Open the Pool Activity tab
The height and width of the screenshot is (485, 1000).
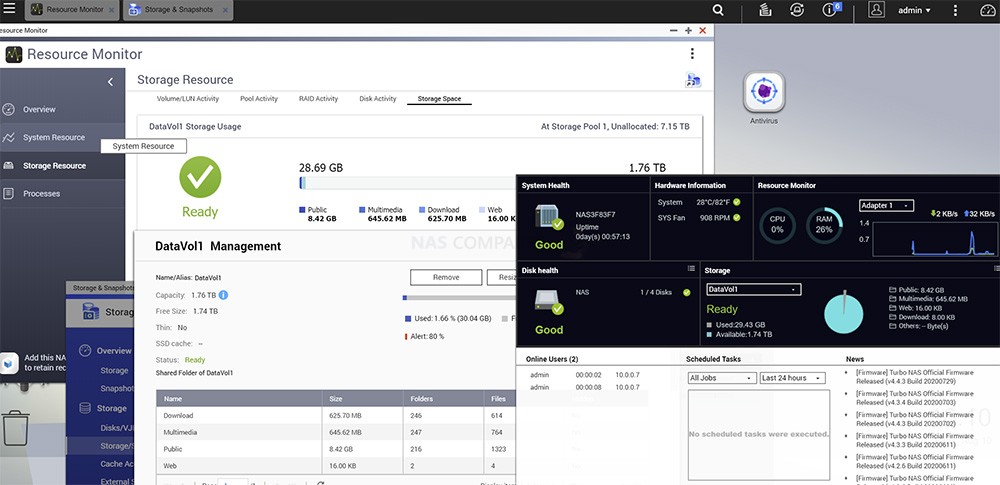tap(259, 99)
